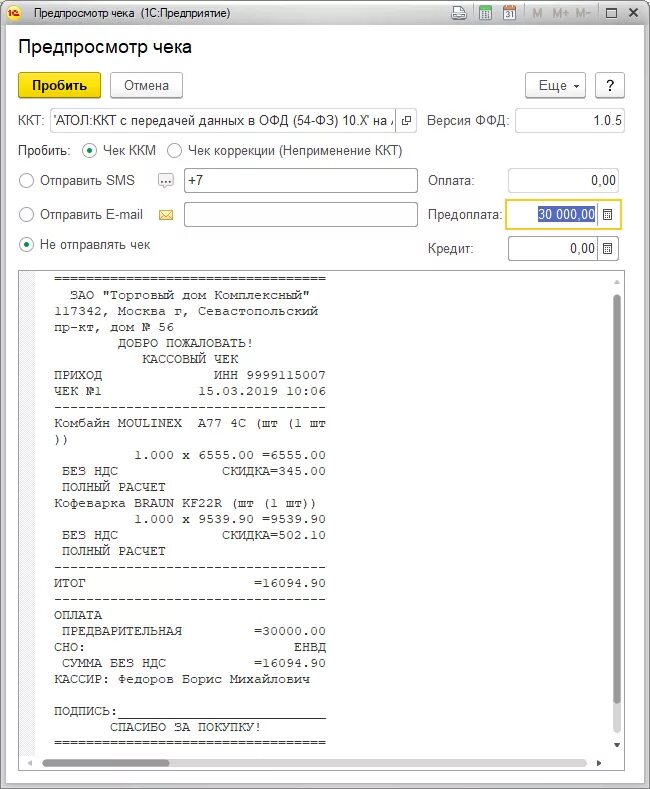
Task: Click the M- memory button
Action: point(583,13)
